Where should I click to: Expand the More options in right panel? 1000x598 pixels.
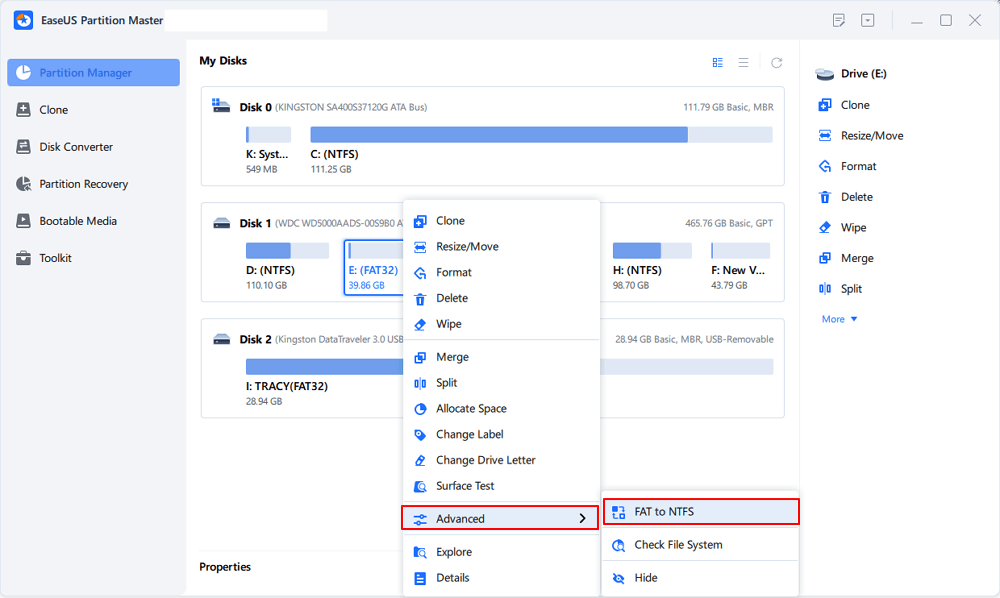(x=839, y=319)
